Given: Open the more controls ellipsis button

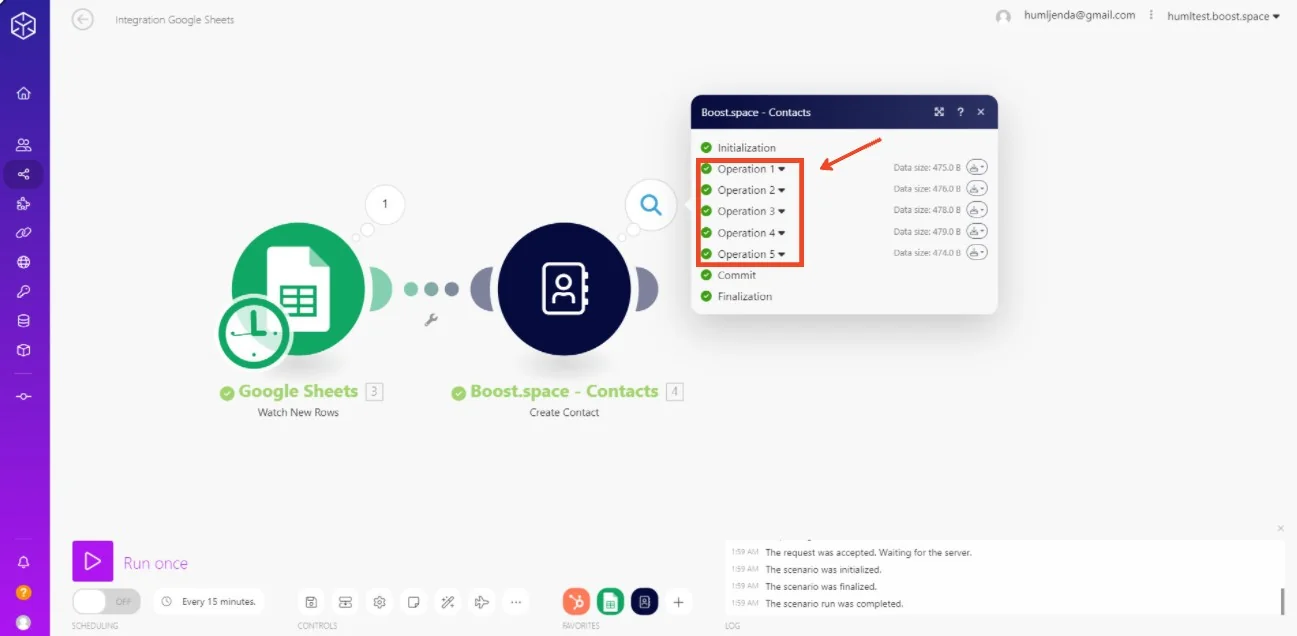Looking at the screenshot, I should (x=516, y=602).
